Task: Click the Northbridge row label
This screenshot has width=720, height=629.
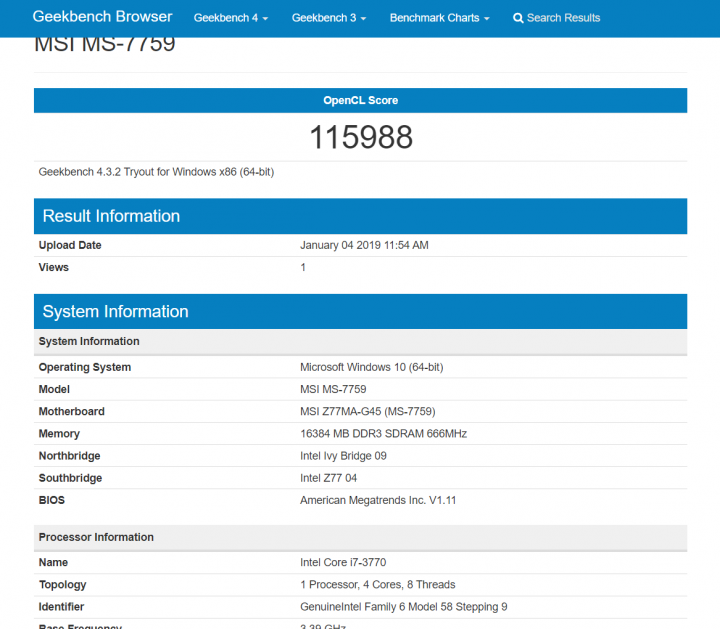Action: [69, 455]
